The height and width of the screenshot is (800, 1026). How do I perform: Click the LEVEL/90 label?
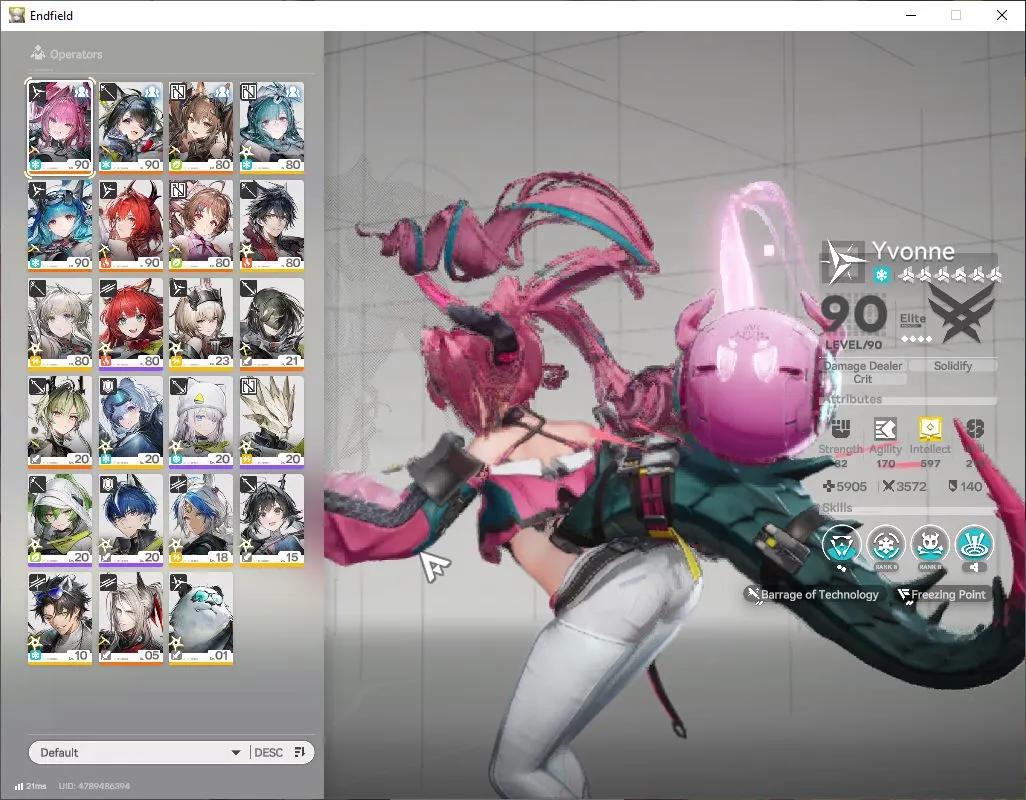(x=853, y=345)
